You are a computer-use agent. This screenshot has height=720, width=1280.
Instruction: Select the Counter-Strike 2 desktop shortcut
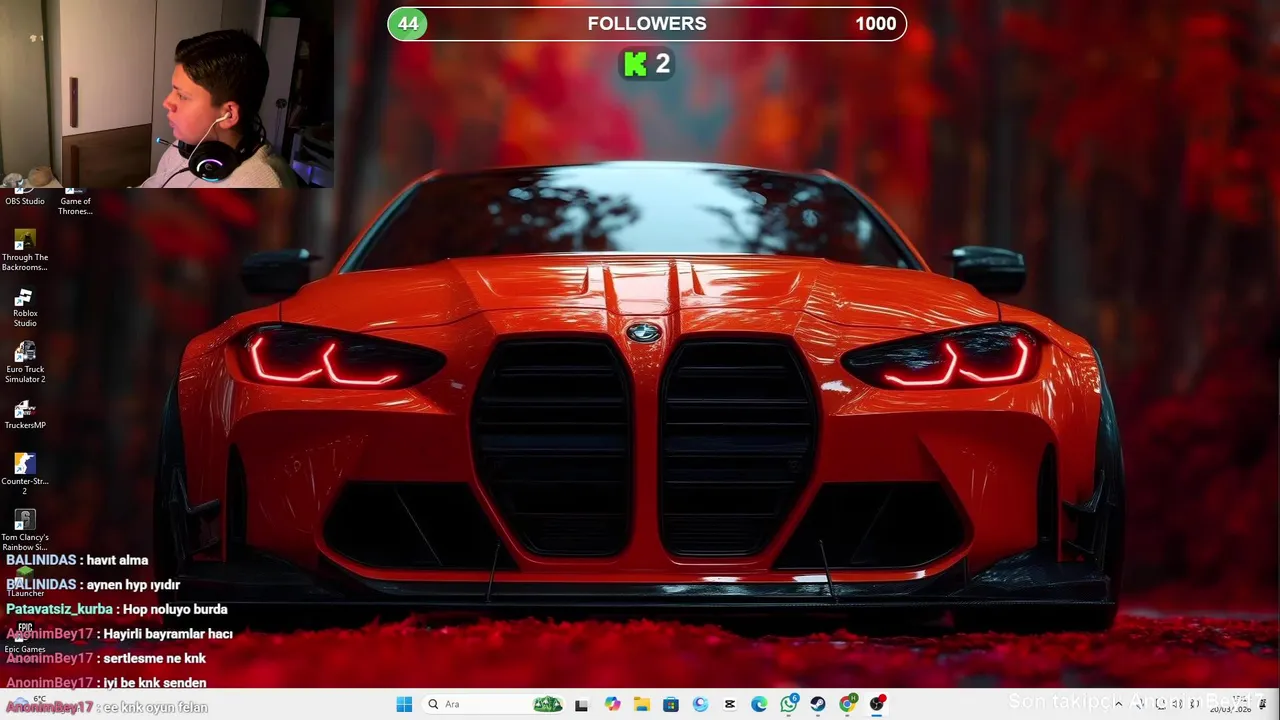coord(25,474)
